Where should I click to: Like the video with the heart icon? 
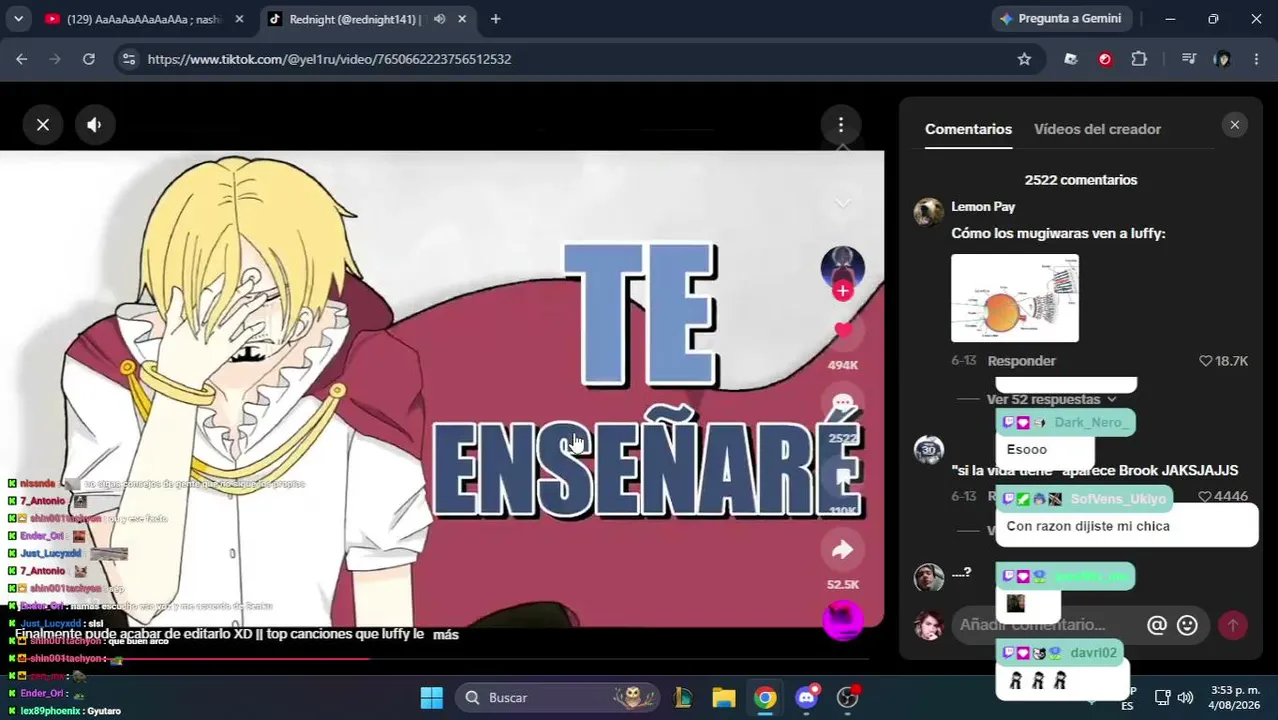click(843, 331)
